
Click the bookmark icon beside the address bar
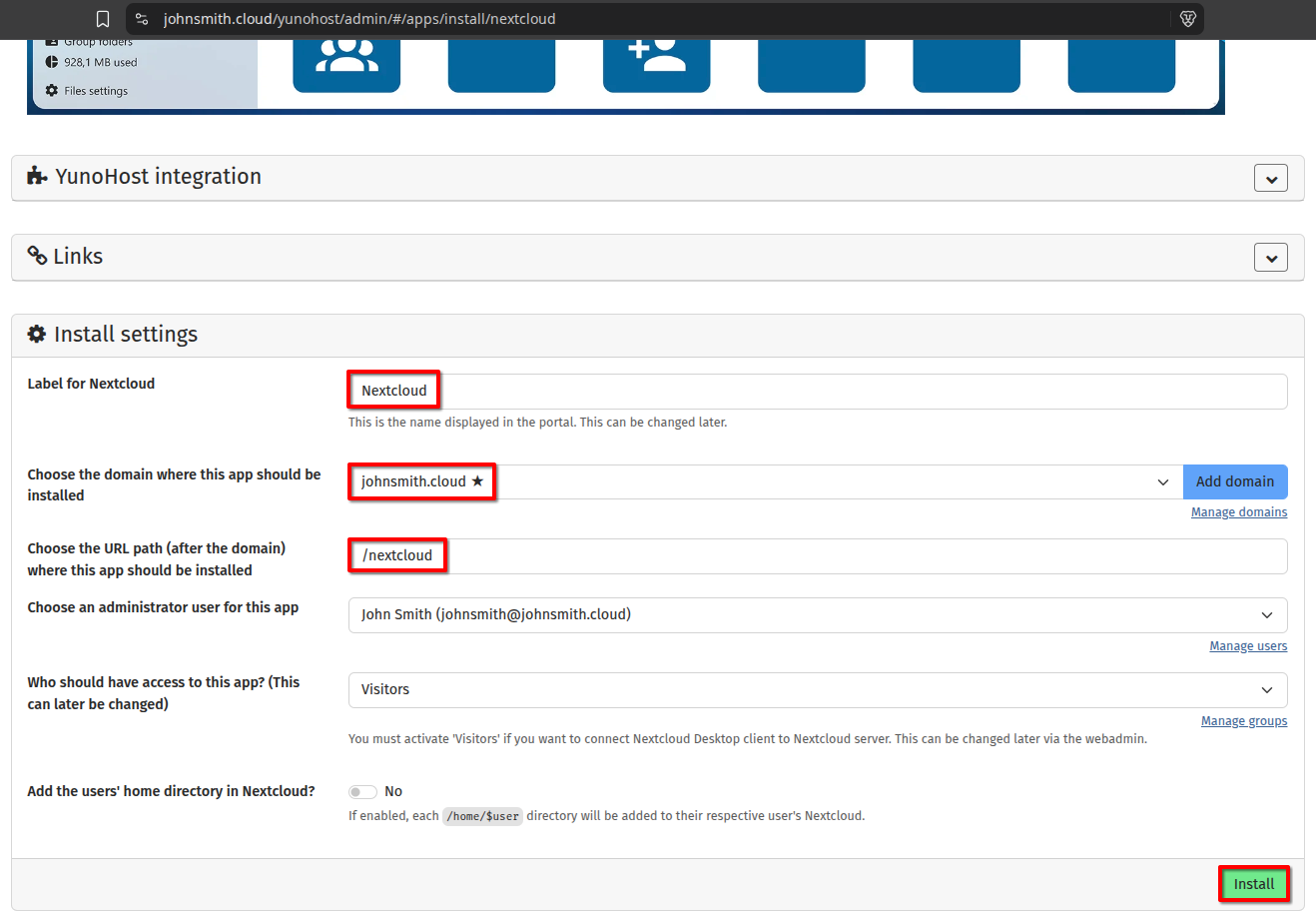[103, 19]
